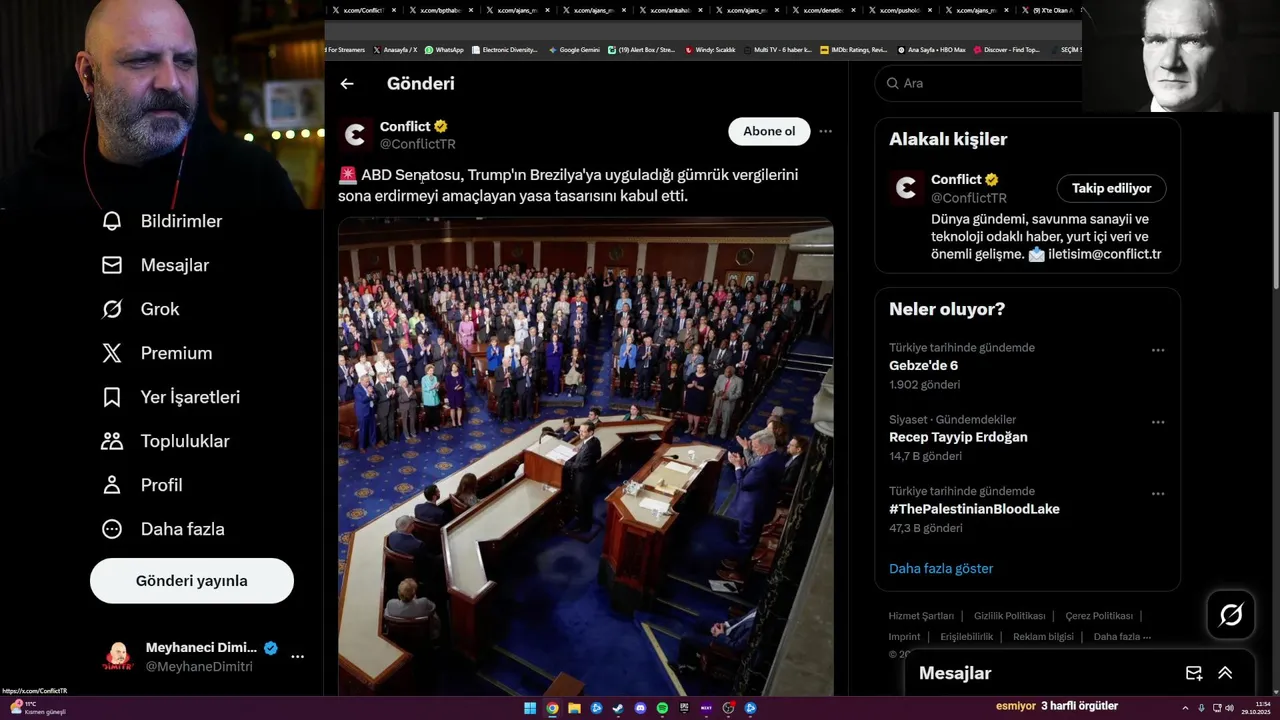Open the Profil person icon
Image resolution: width=1280 pixels, height=720 pixels.
point(112,485)
